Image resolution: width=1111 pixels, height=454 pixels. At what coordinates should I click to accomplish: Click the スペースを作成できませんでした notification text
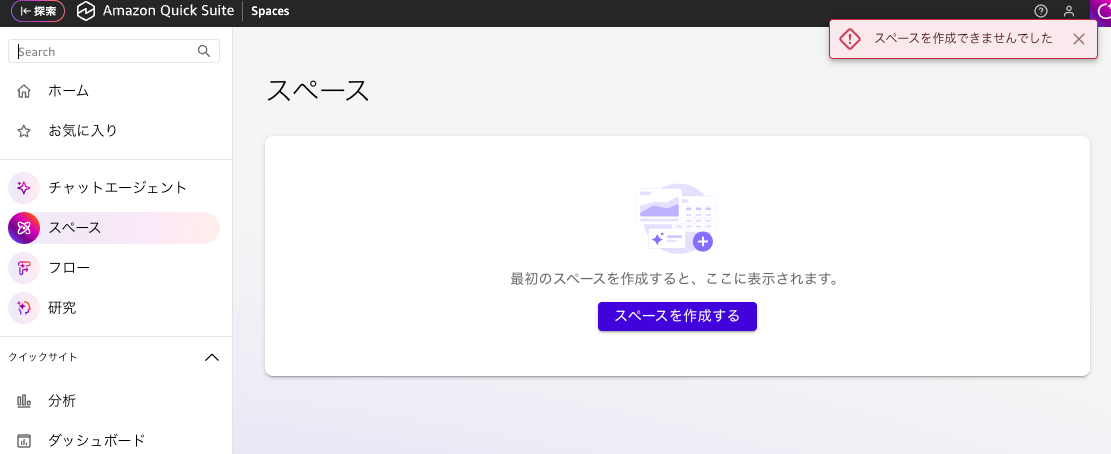[963, 39]
